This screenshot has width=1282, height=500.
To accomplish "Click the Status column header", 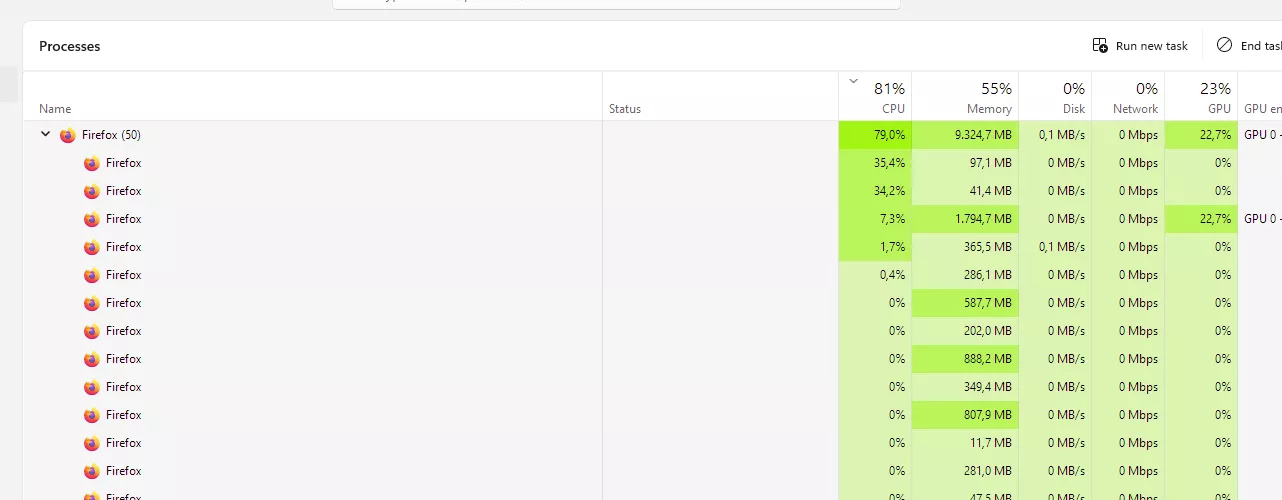I will point(720,97).
